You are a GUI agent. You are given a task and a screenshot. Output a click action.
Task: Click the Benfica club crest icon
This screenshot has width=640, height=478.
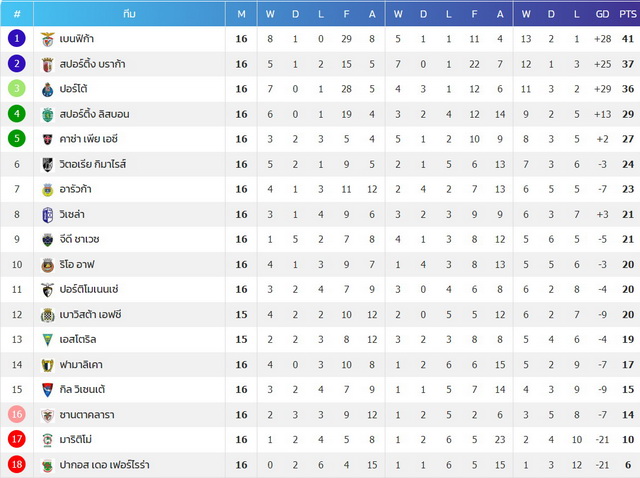click(48, 39)
